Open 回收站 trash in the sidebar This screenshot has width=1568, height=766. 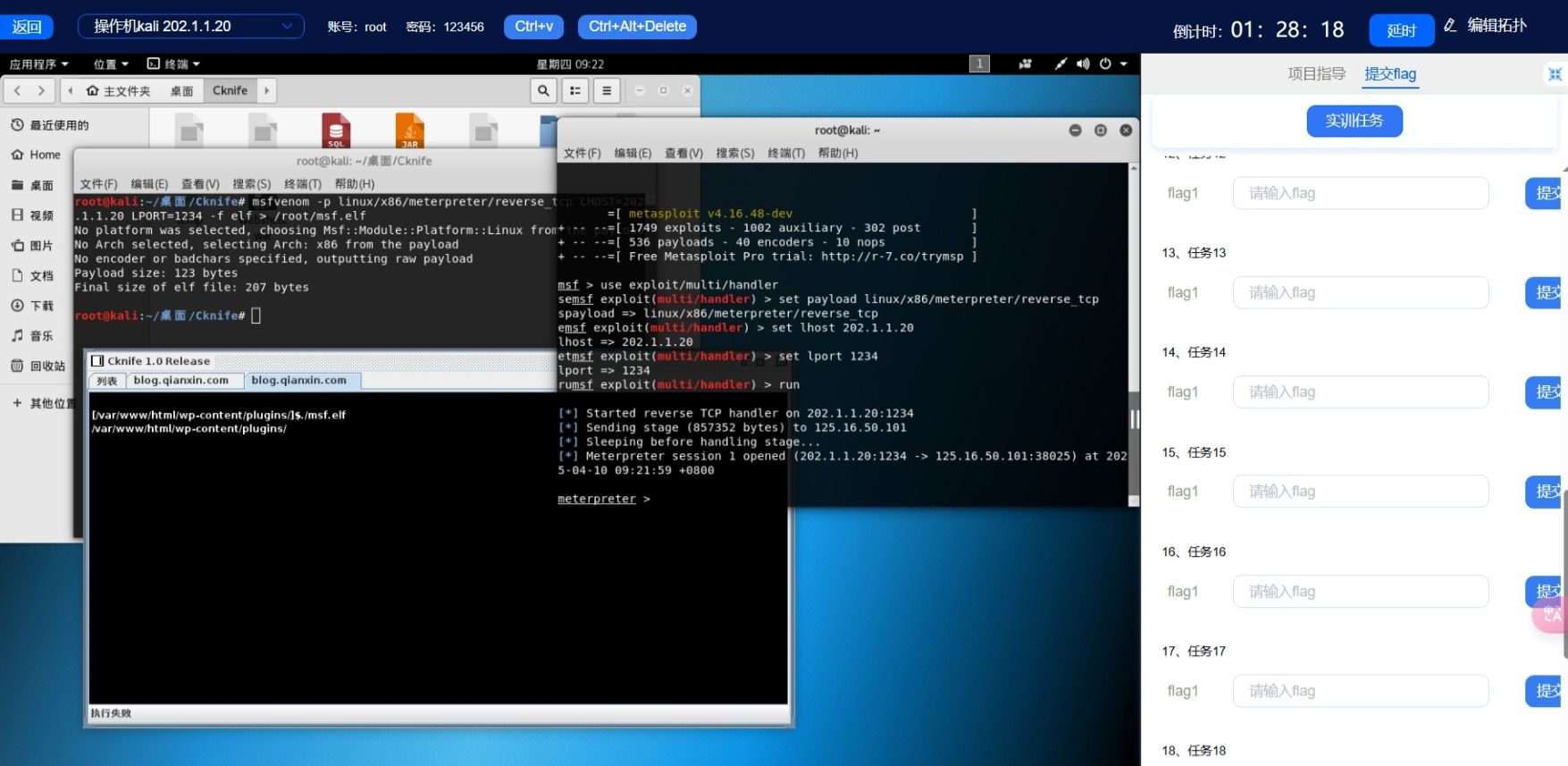38,366
